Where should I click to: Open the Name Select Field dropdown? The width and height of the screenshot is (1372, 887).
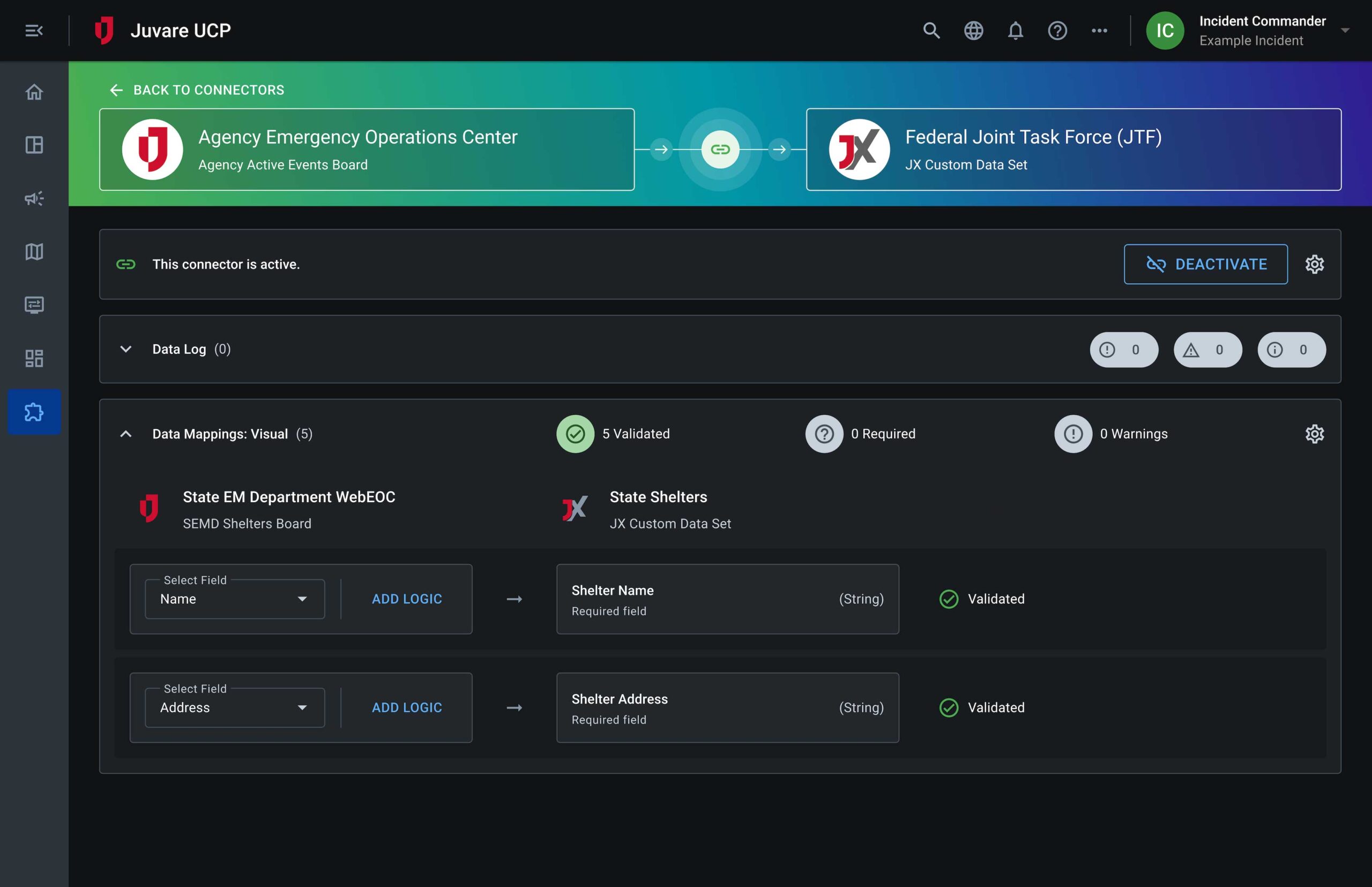tap(235, 599)
